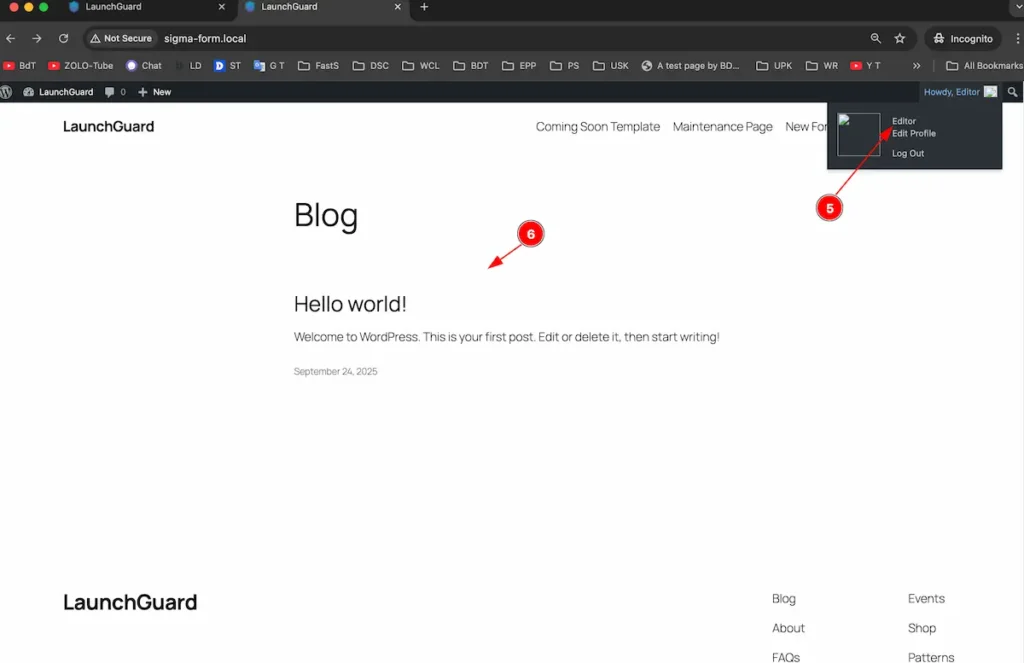Open a new browser tab
Image resolution: width=1024 pixels, height=663 pixels.
pos(424,7)
